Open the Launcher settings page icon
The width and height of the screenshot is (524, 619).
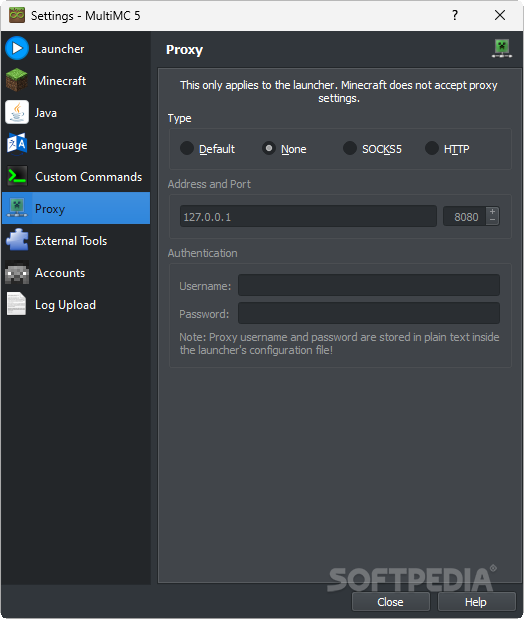click(x=17, y=48)
